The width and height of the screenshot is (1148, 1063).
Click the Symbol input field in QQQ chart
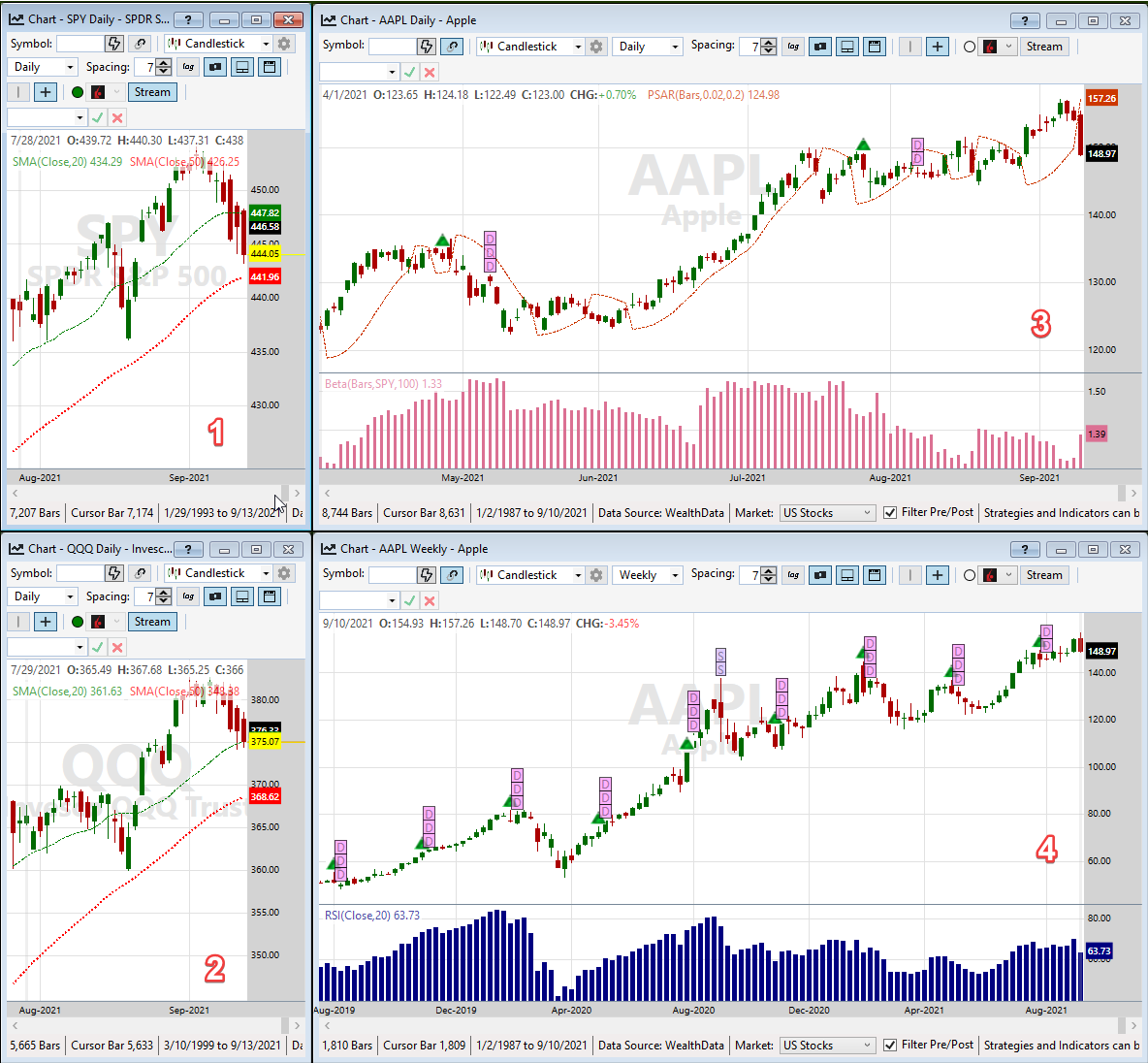[x=80, y=573]
